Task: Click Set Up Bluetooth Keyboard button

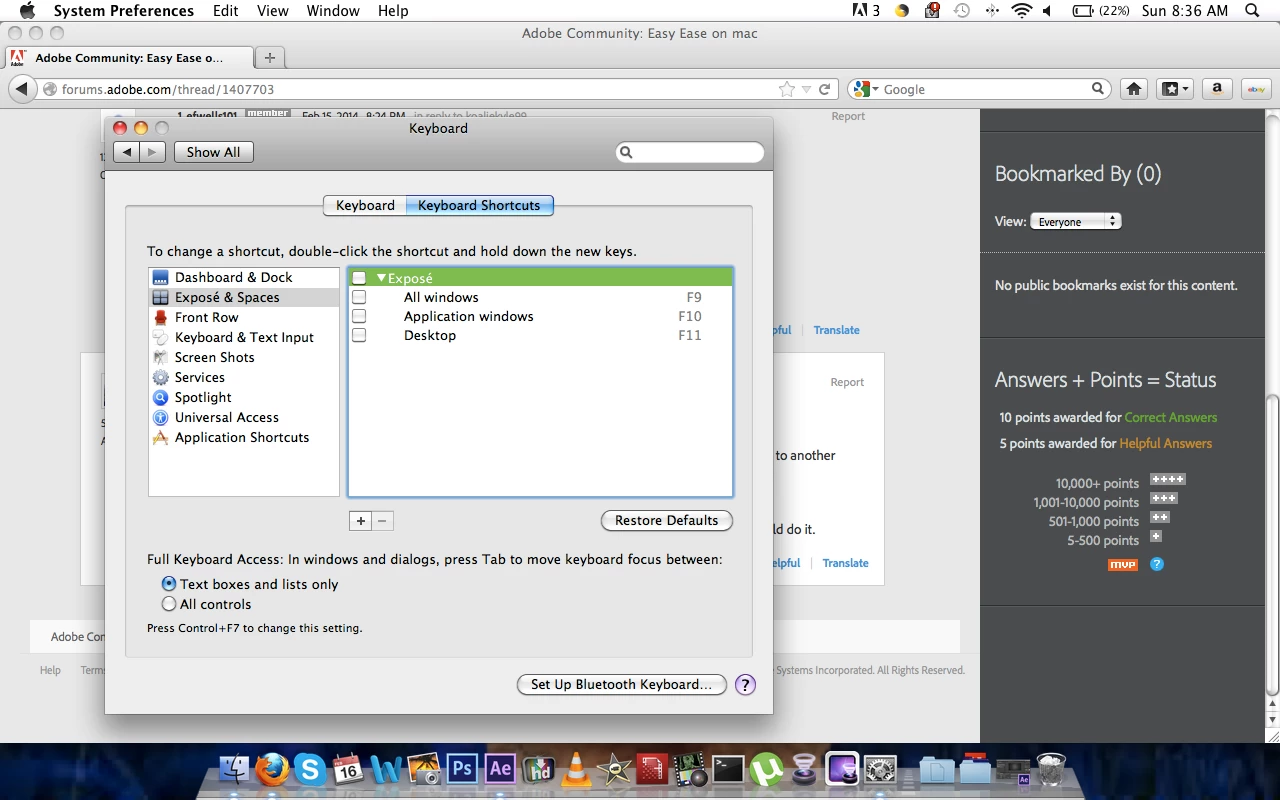Action: pyautogui.click(x=621, y=684)
